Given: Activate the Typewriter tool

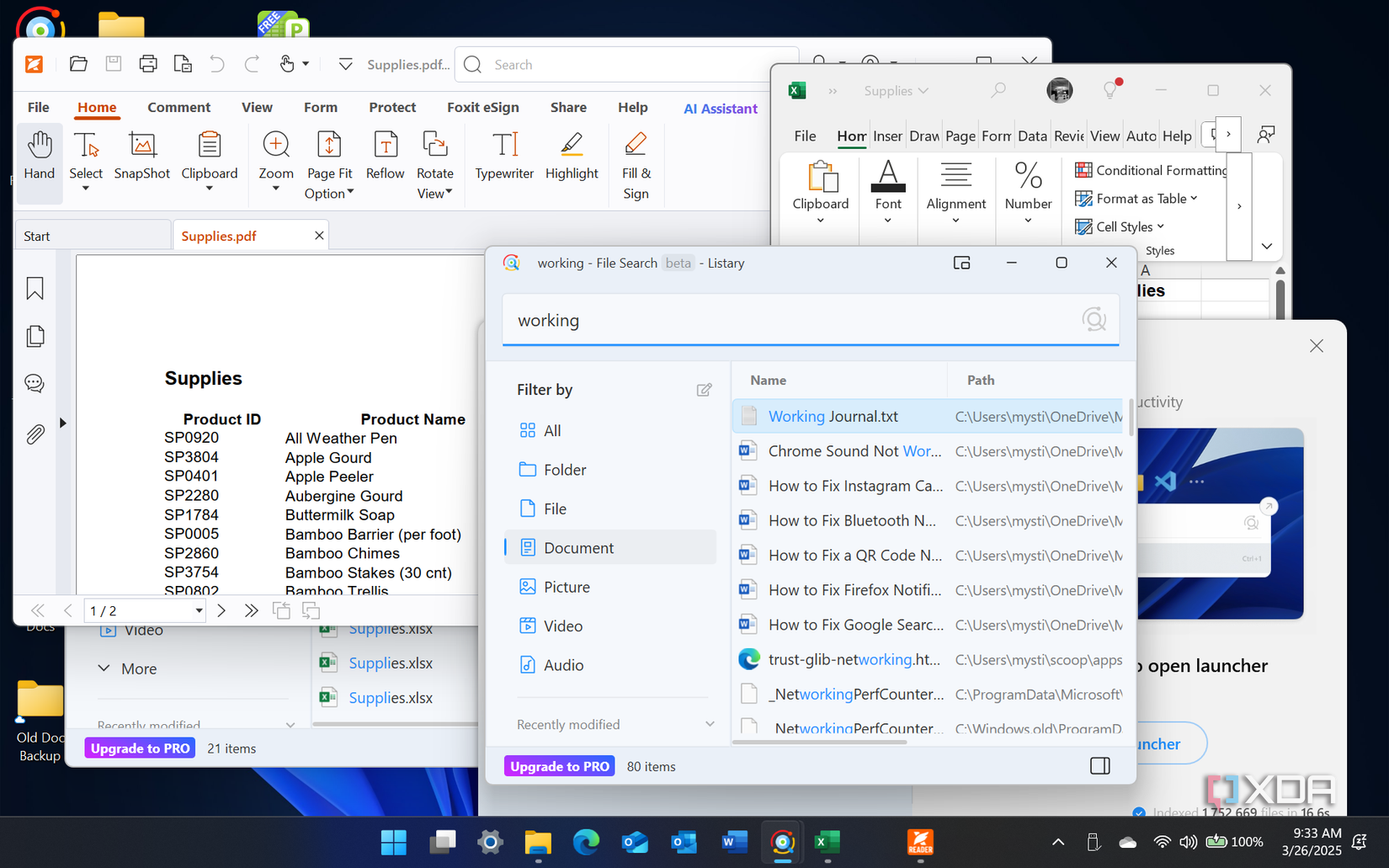Looking at the screenshot, I should click(x=503, y=160).
